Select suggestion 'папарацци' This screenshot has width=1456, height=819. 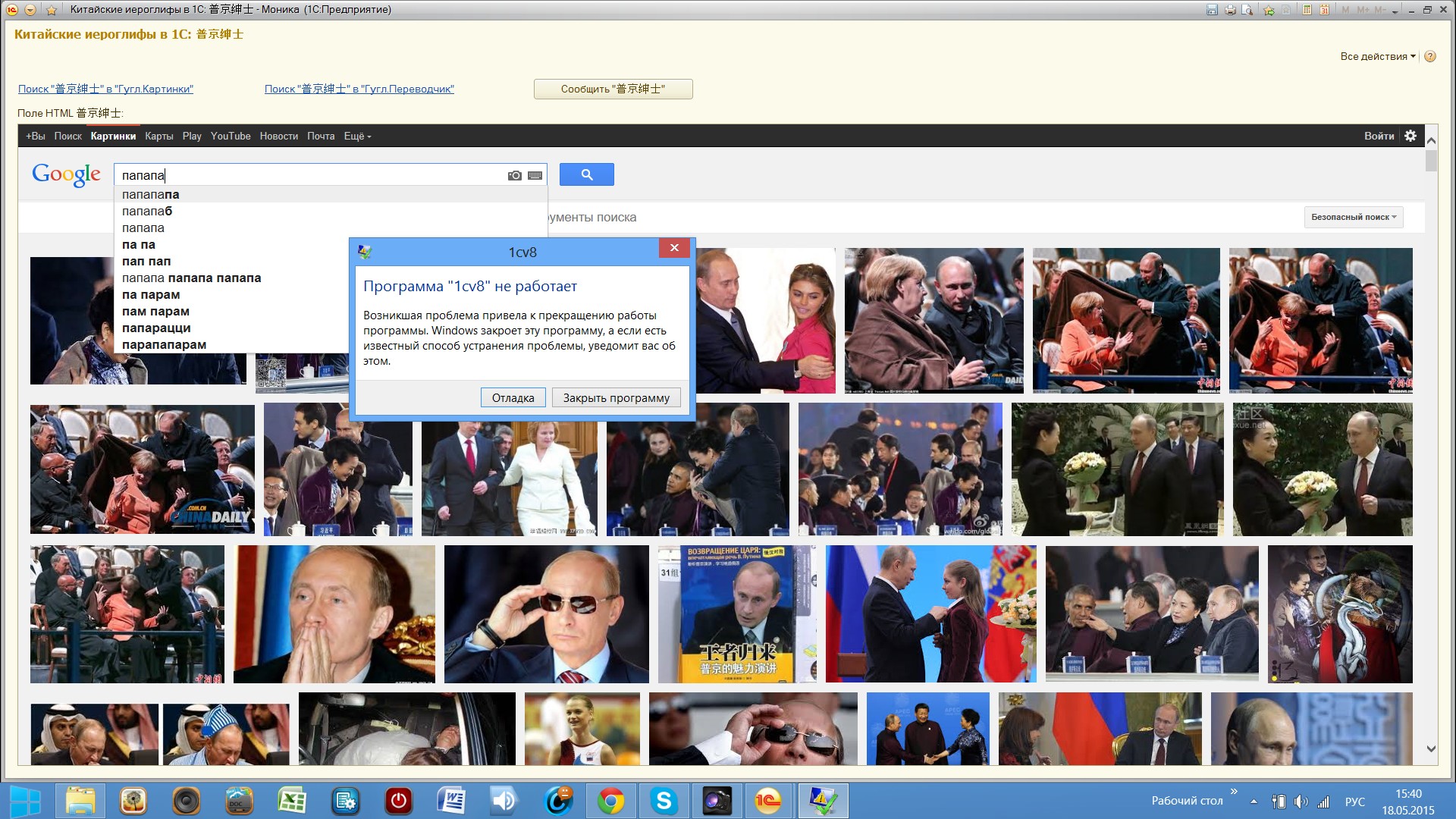(231, 328)
